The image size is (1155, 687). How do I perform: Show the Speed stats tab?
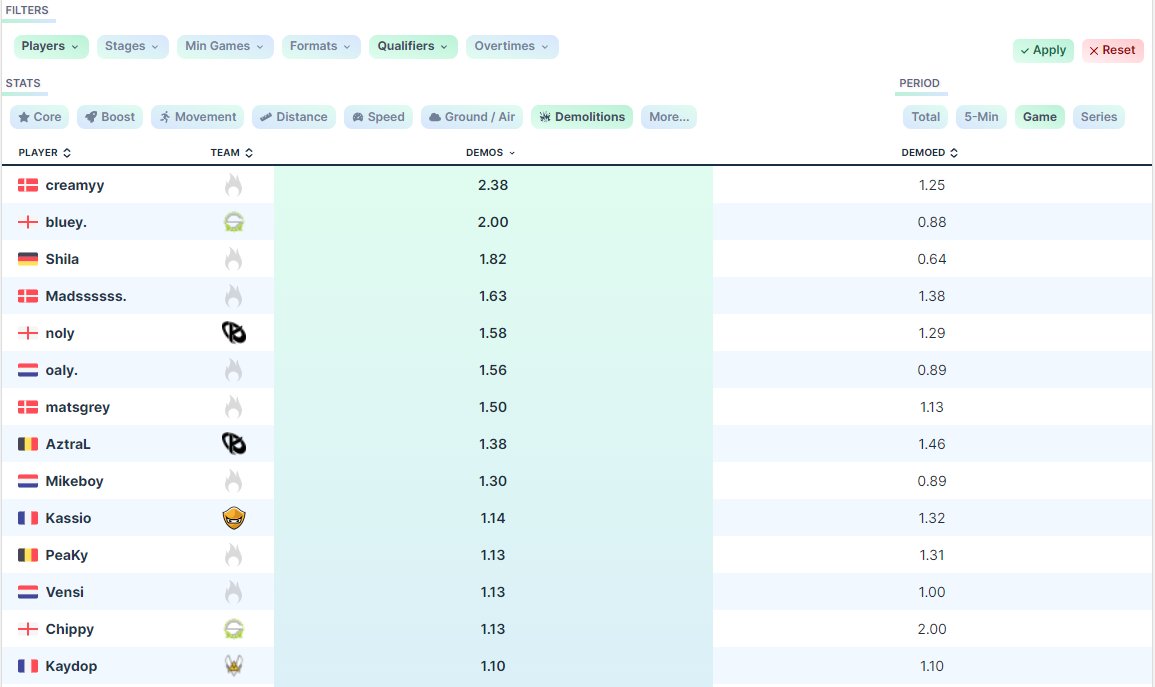(x=378, y=117)
